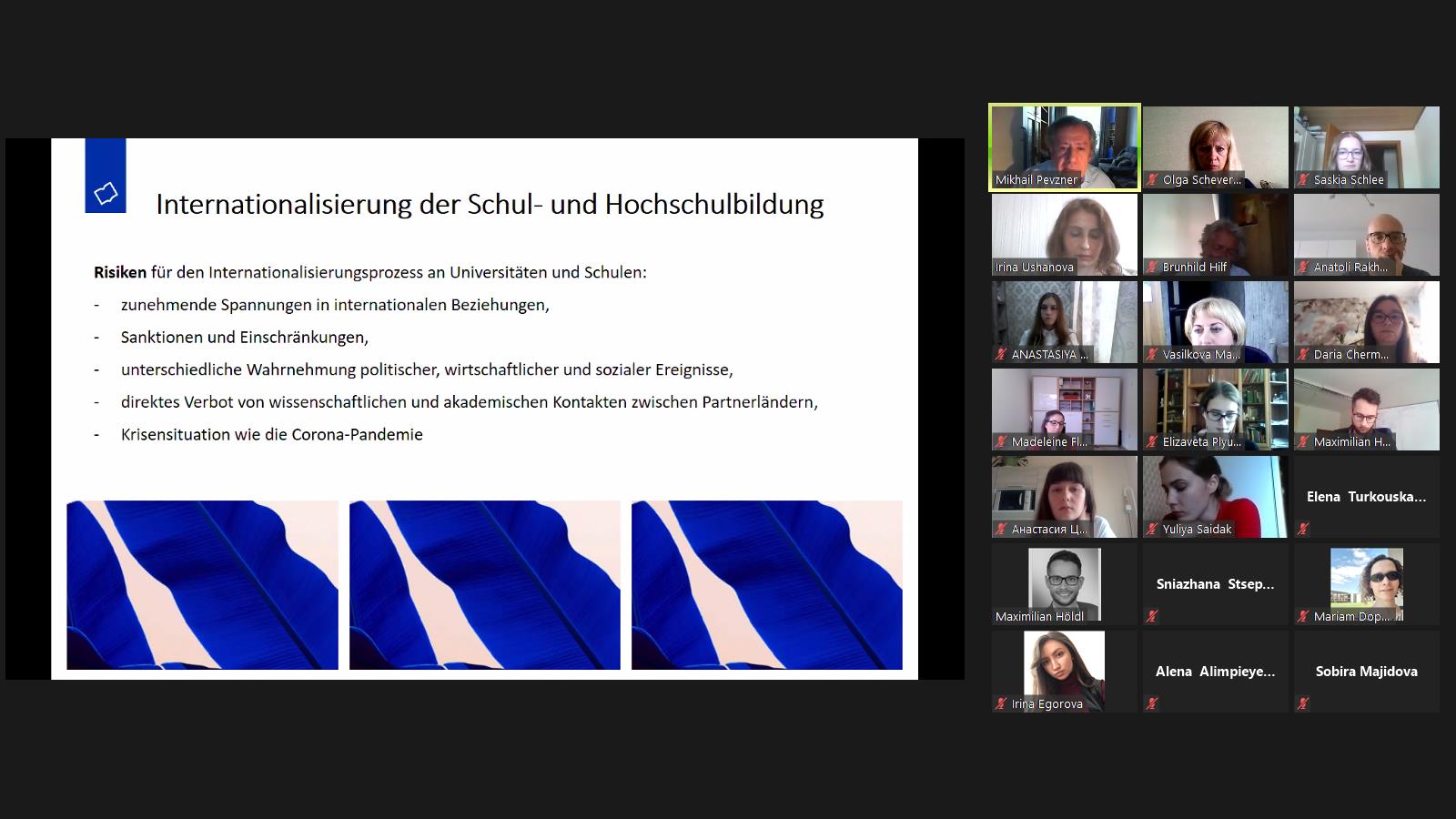Image resolution: width=1456 pixels, height=819 pixels.
Task: Select ANASTASIYA's video tile
Action: (1065, 322)
